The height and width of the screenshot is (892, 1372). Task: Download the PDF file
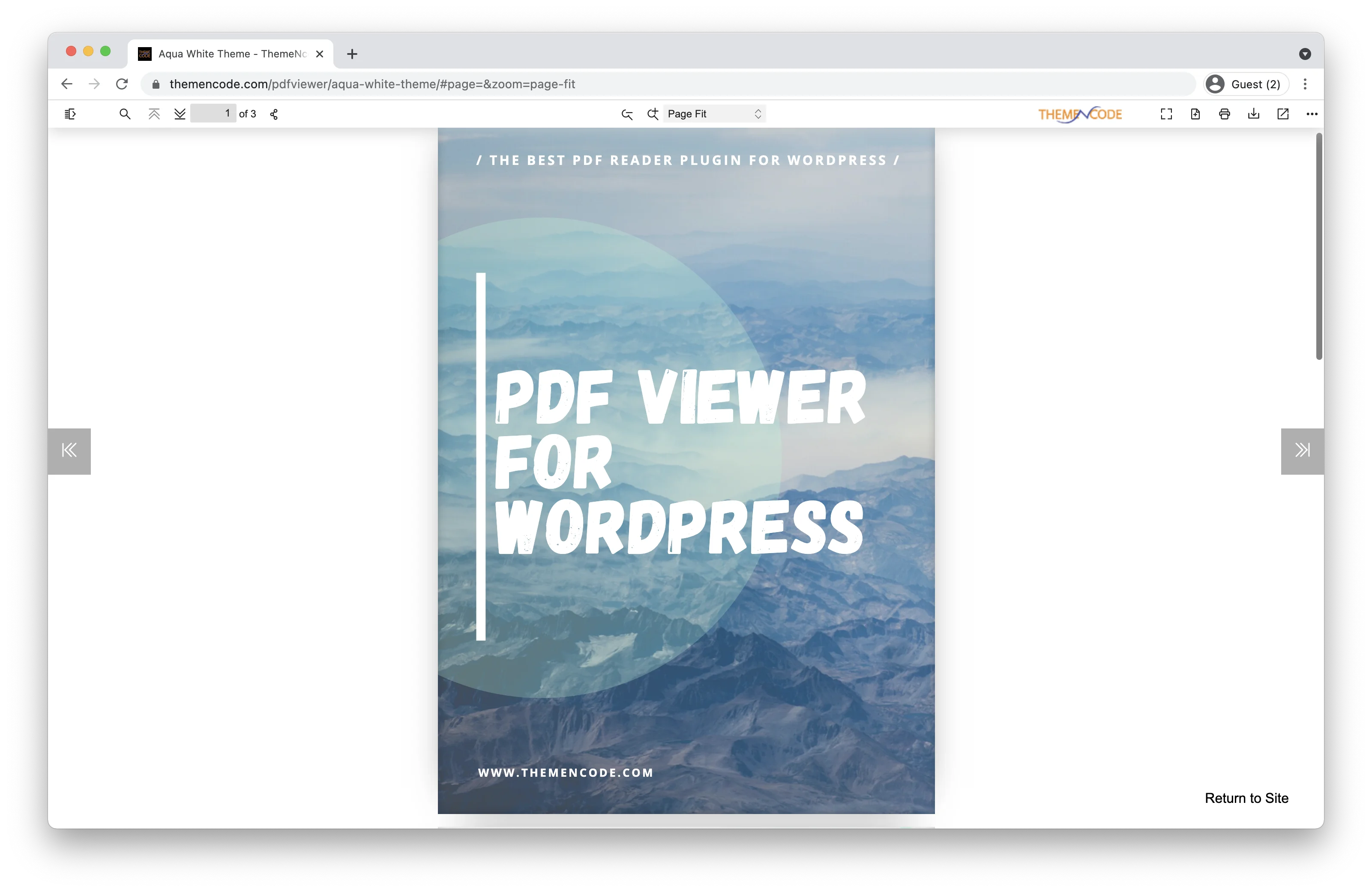pos(1253,114)
